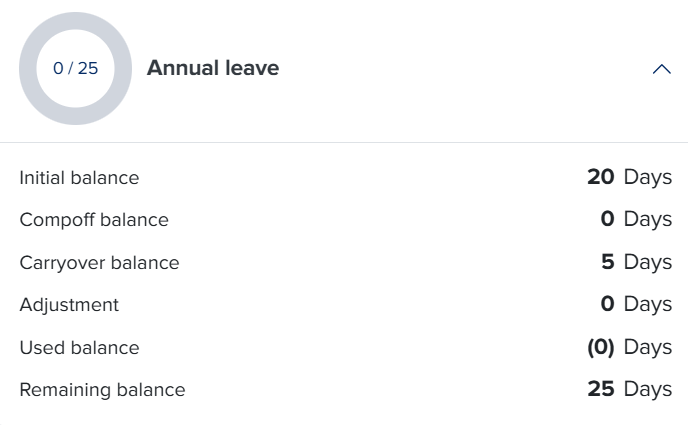Viewport: 688px width, 425px height.
Task: Click the bold 0 Adjustment number
Action: pos(607,304)
